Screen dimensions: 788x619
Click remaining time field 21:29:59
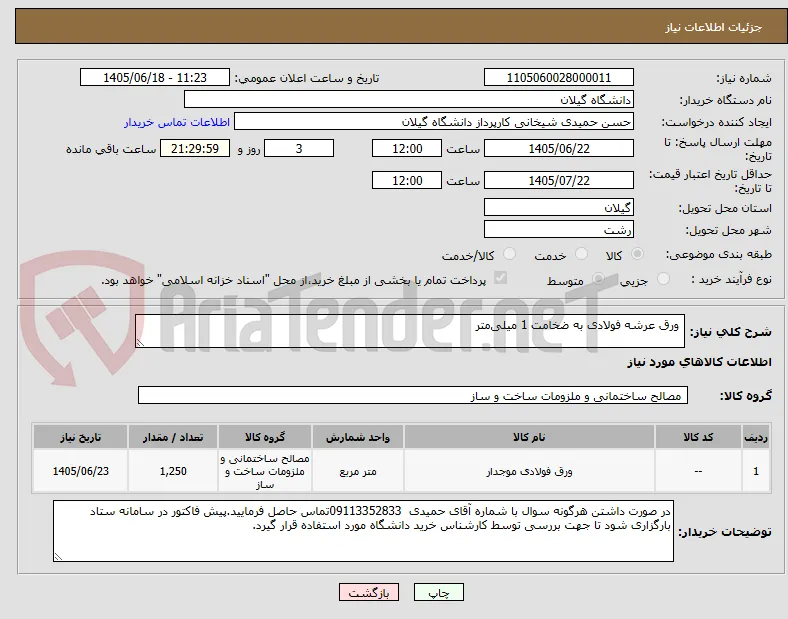[x=195, y=148]
